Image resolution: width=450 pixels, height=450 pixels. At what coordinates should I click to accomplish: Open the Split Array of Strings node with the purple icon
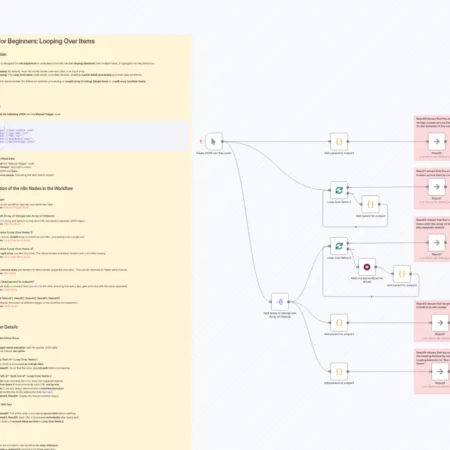coord(280,302)
